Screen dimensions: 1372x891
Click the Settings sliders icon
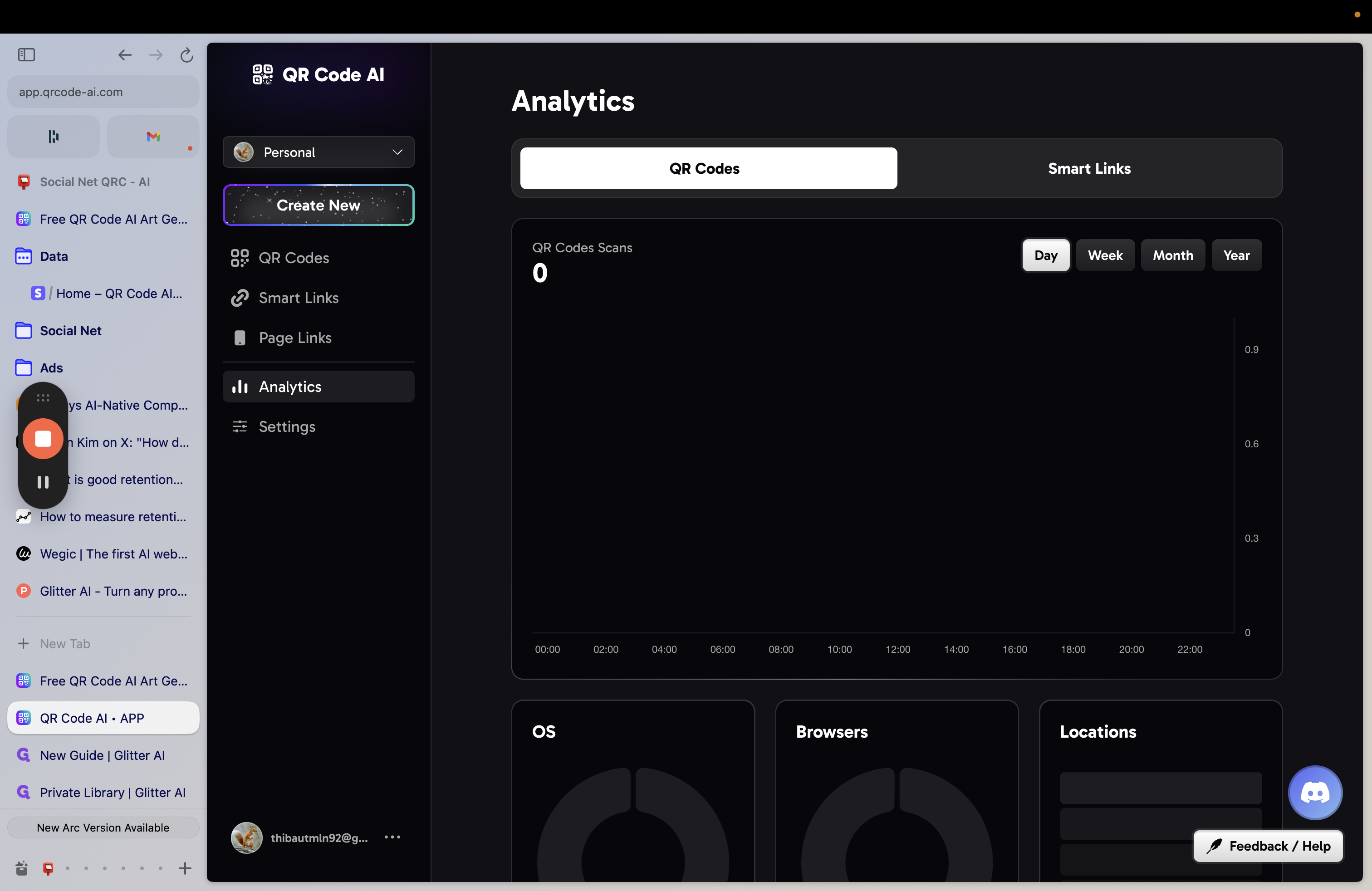tap(239, 426)
